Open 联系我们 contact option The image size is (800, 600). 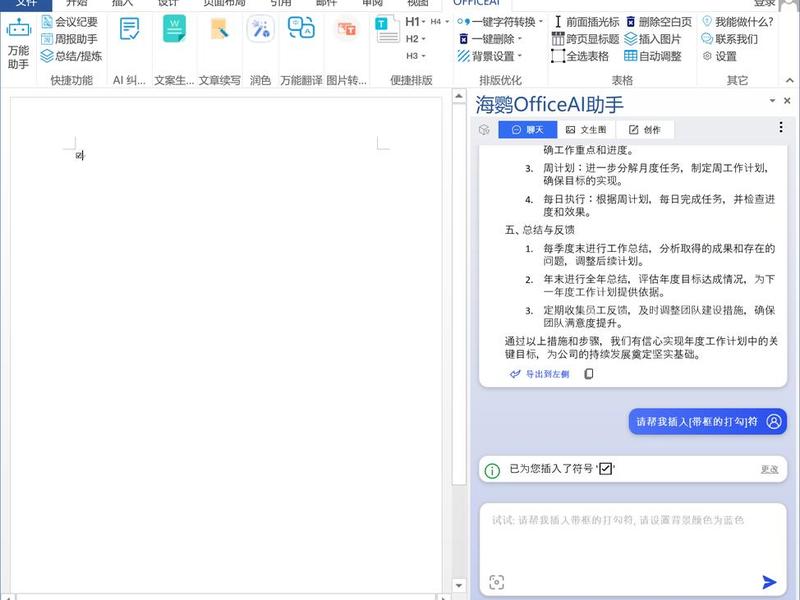[x=730, y=39]
